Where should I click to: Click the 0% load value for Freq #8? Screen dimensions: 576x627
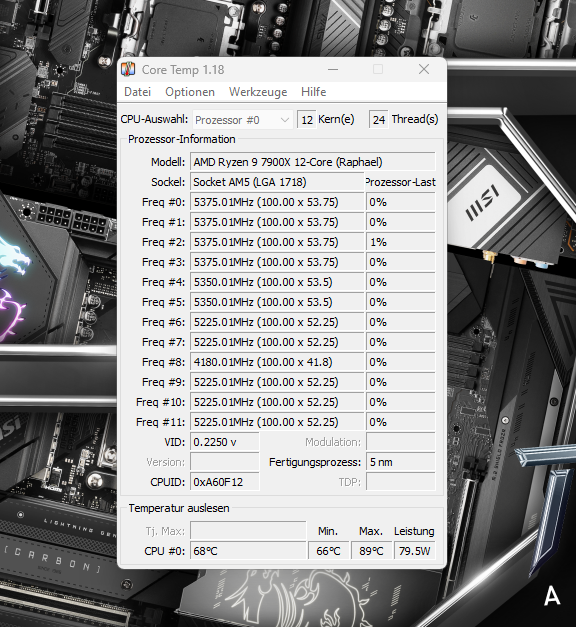pos(400,362)
